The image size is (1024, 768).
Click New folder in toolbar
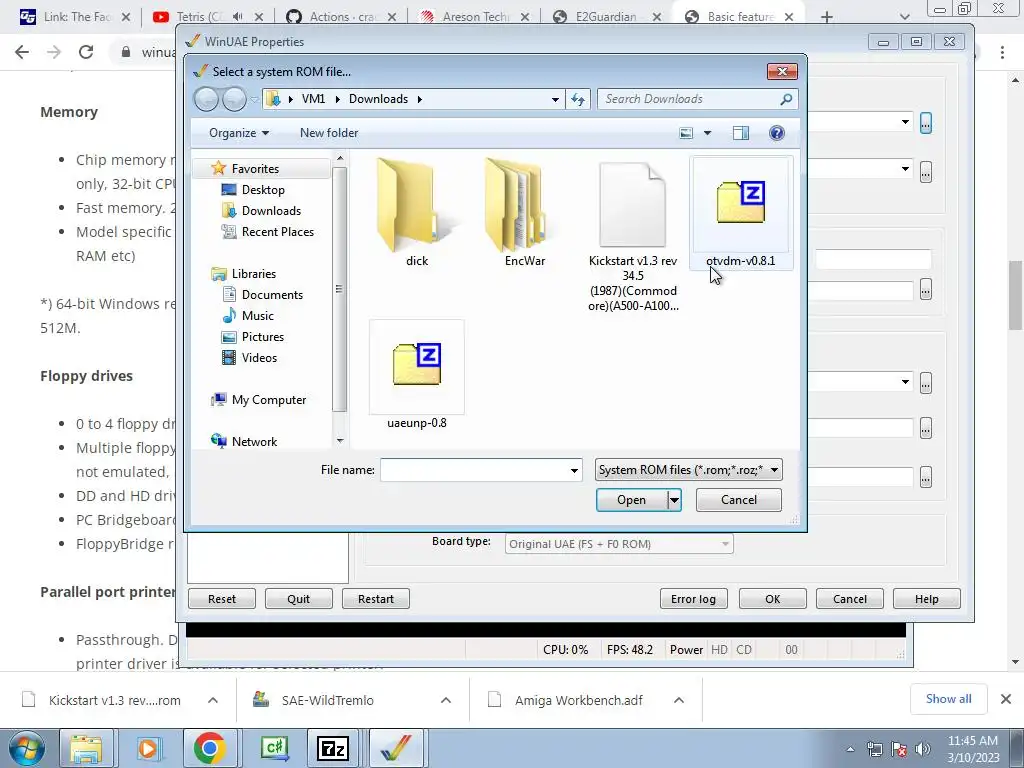coord(329,133)
